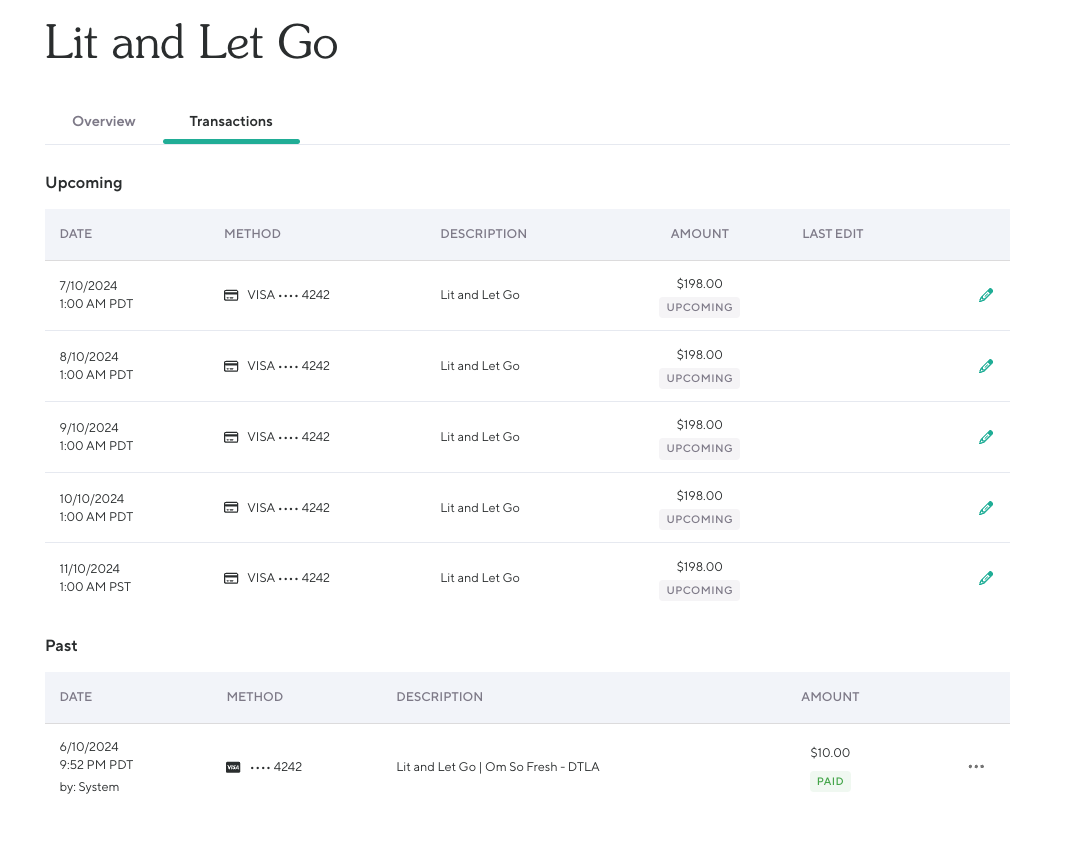
Task: Click pencil icon for 8/10/2024 payment
Action: click(x=985, y=366)
